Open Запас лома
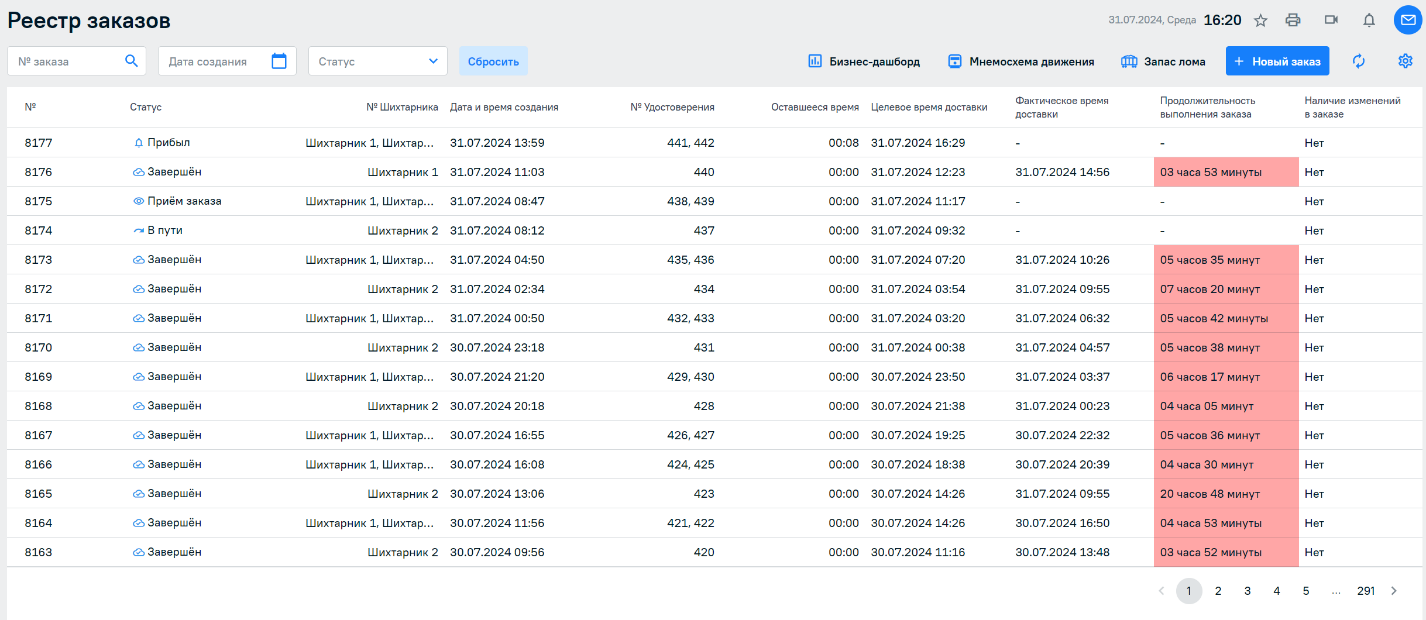Image resolution: width=1426 pixels, height=620 pixels. point(1163,61)
